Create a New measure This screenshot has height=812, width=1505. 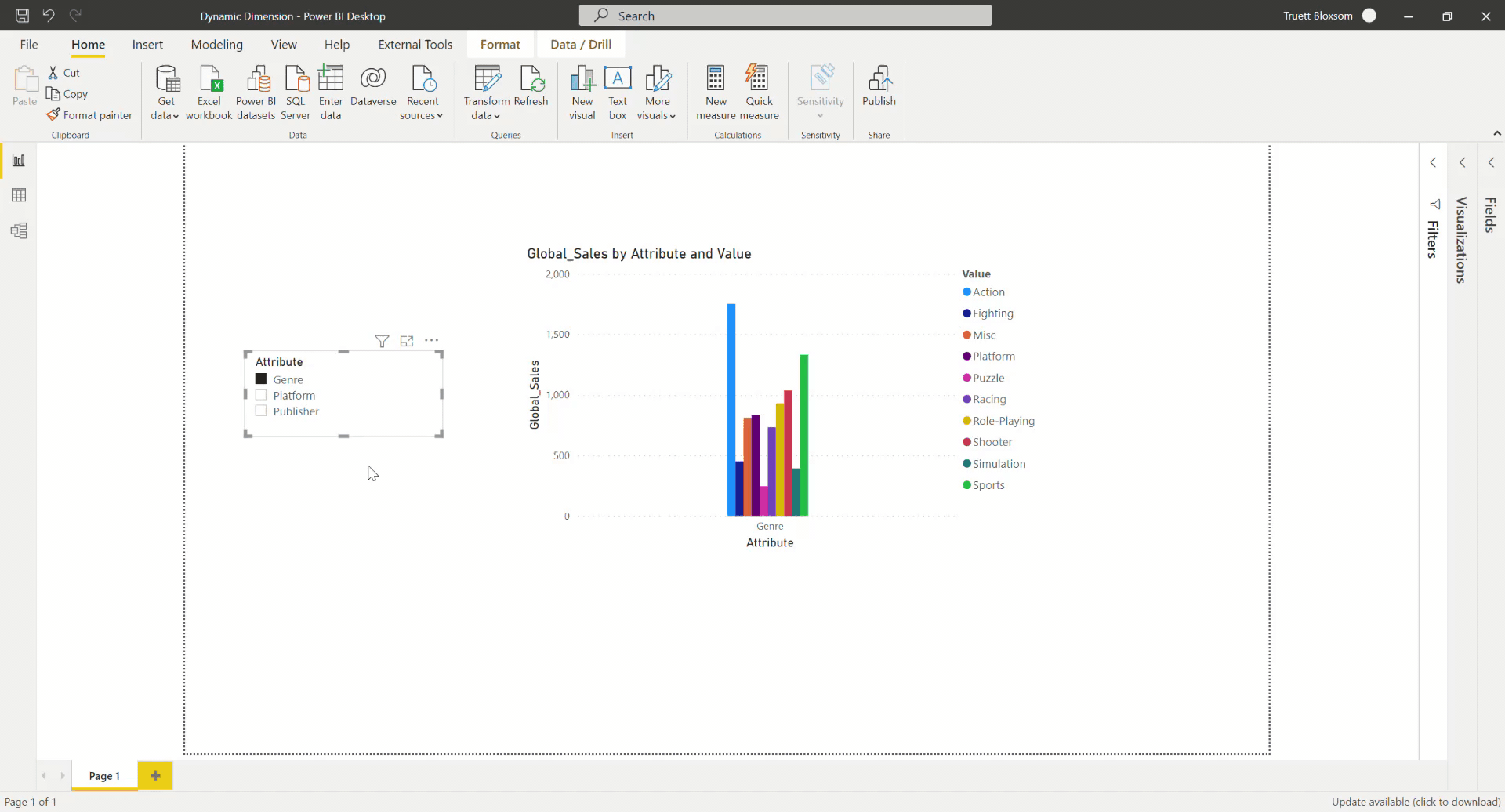pos(715,90)
